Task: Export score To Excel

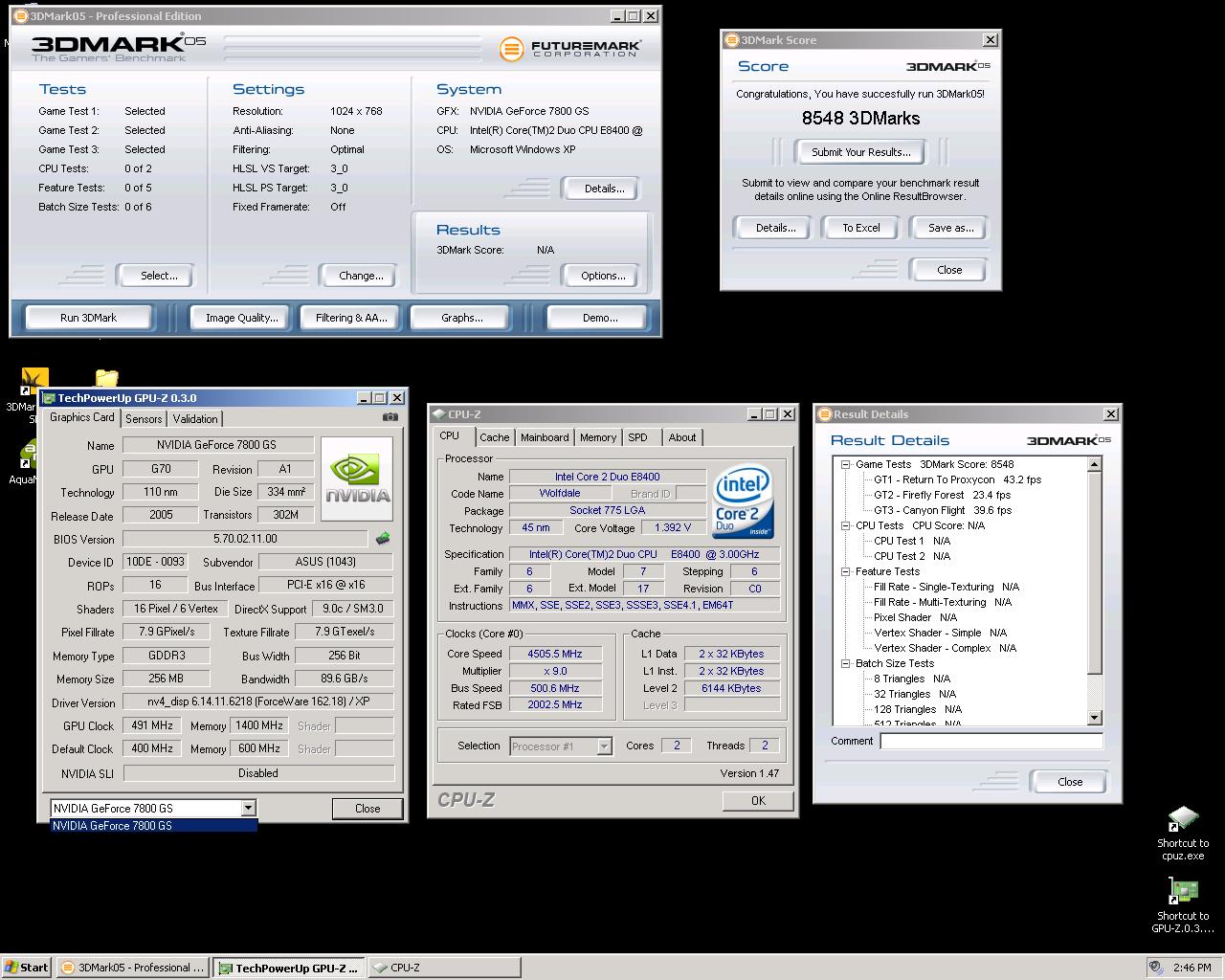Action: 860,228
